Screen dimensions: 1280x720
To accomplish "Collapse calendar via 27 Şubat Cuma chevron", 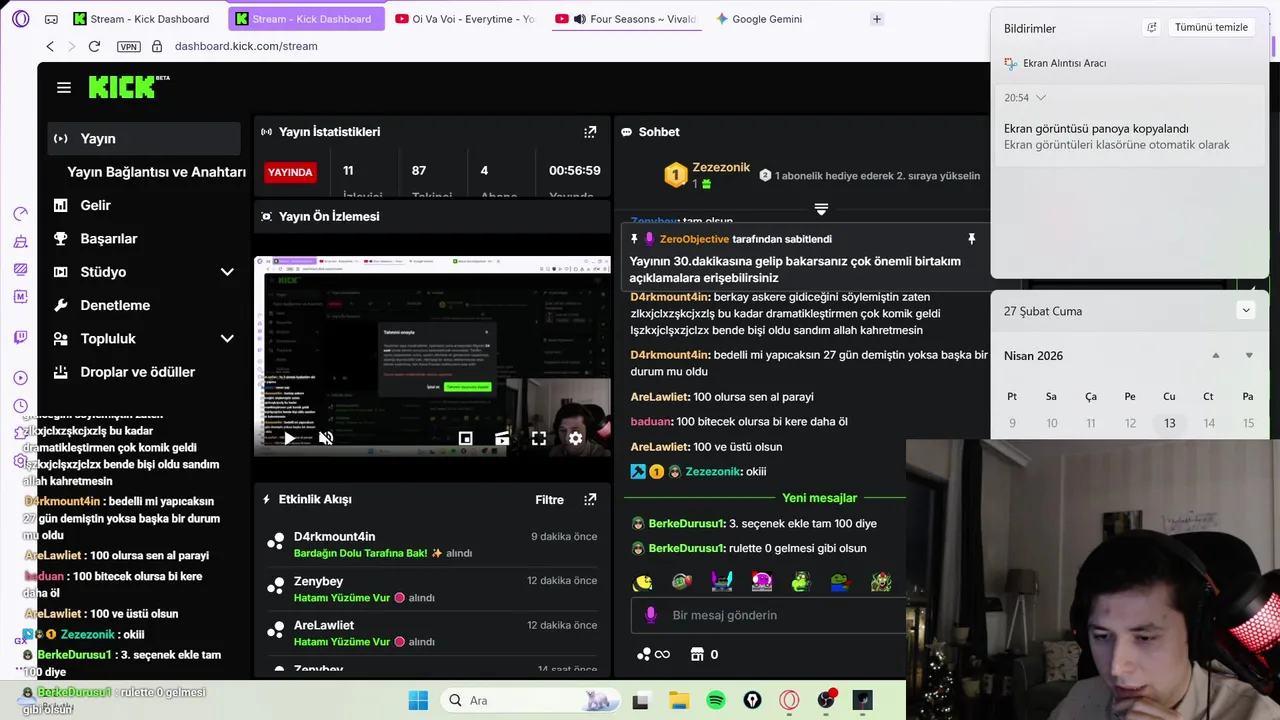I will tap(1246, 311).
